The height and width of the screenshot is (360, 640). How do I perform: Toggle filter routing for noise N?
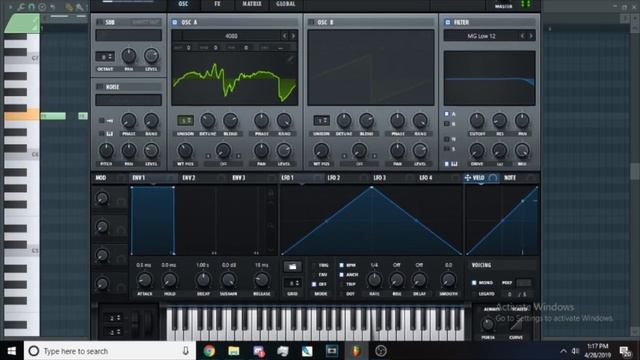coord(447,139)
